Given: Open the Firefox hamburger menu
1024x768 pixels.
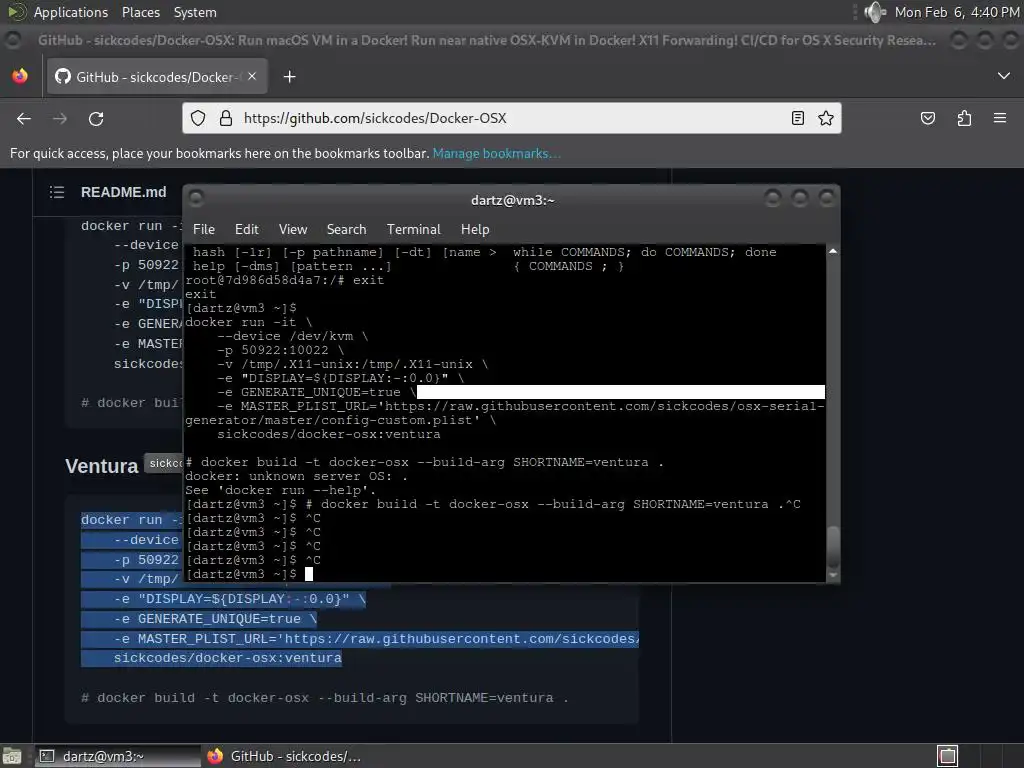Looking at the screenshot, I should pyautogui.click(x=999, y=118).
